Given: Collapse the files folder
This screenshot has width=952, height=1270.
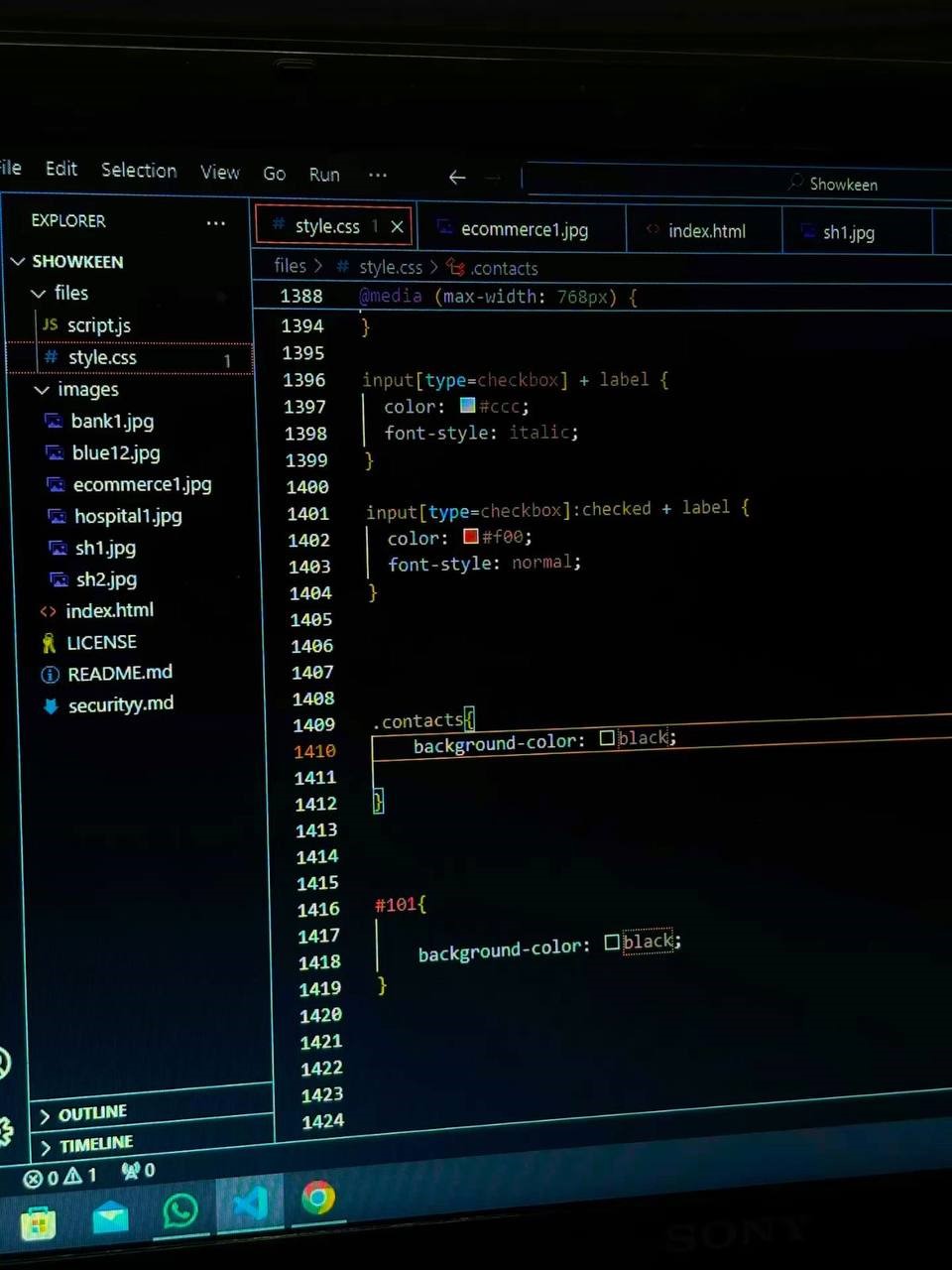Looking at the screenshot, I should tap(39, 294).
